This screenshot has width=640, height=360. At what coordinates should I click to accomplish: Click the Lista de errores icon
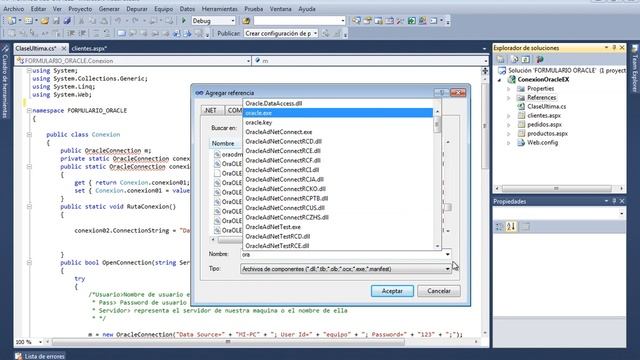click(18, 356)
